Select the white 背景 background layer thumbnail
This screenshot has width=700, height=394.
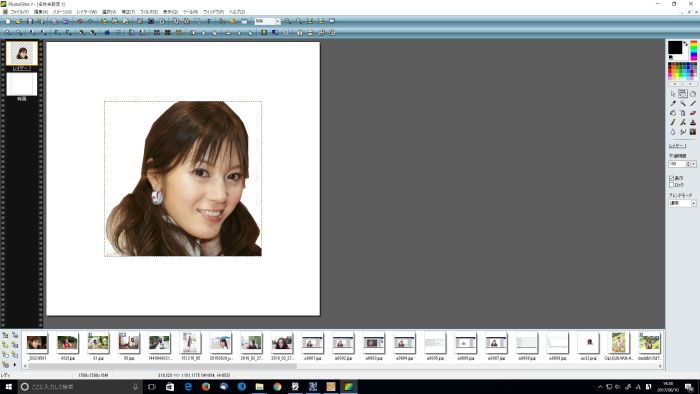point(21,84)
